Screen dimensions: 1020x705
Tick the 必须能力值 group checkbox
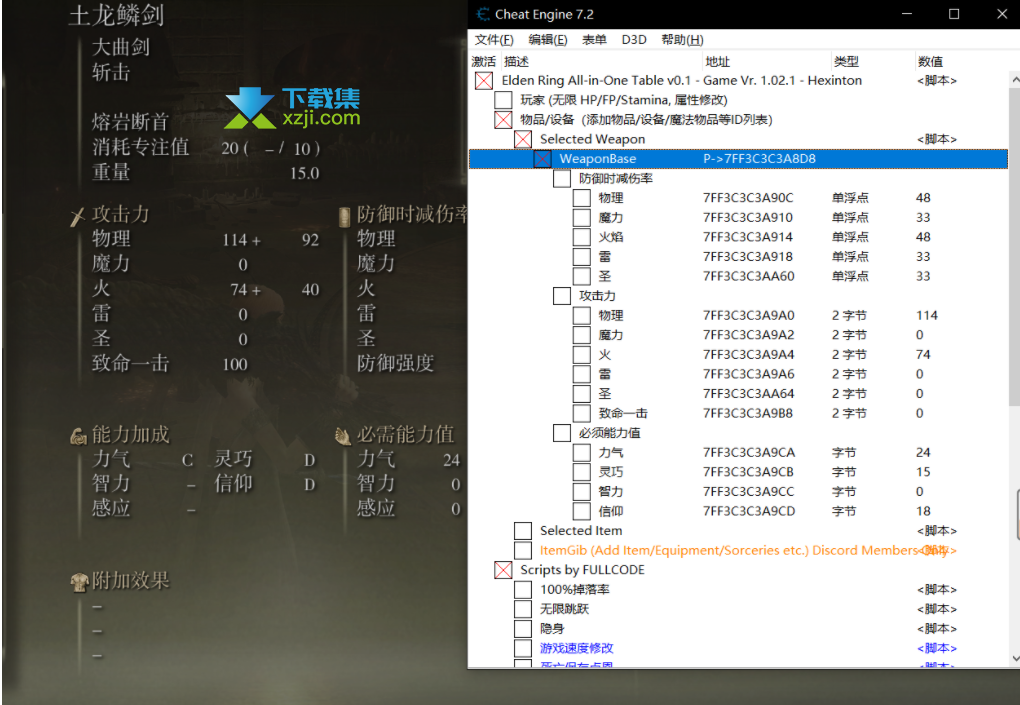(x=561, y=432)
